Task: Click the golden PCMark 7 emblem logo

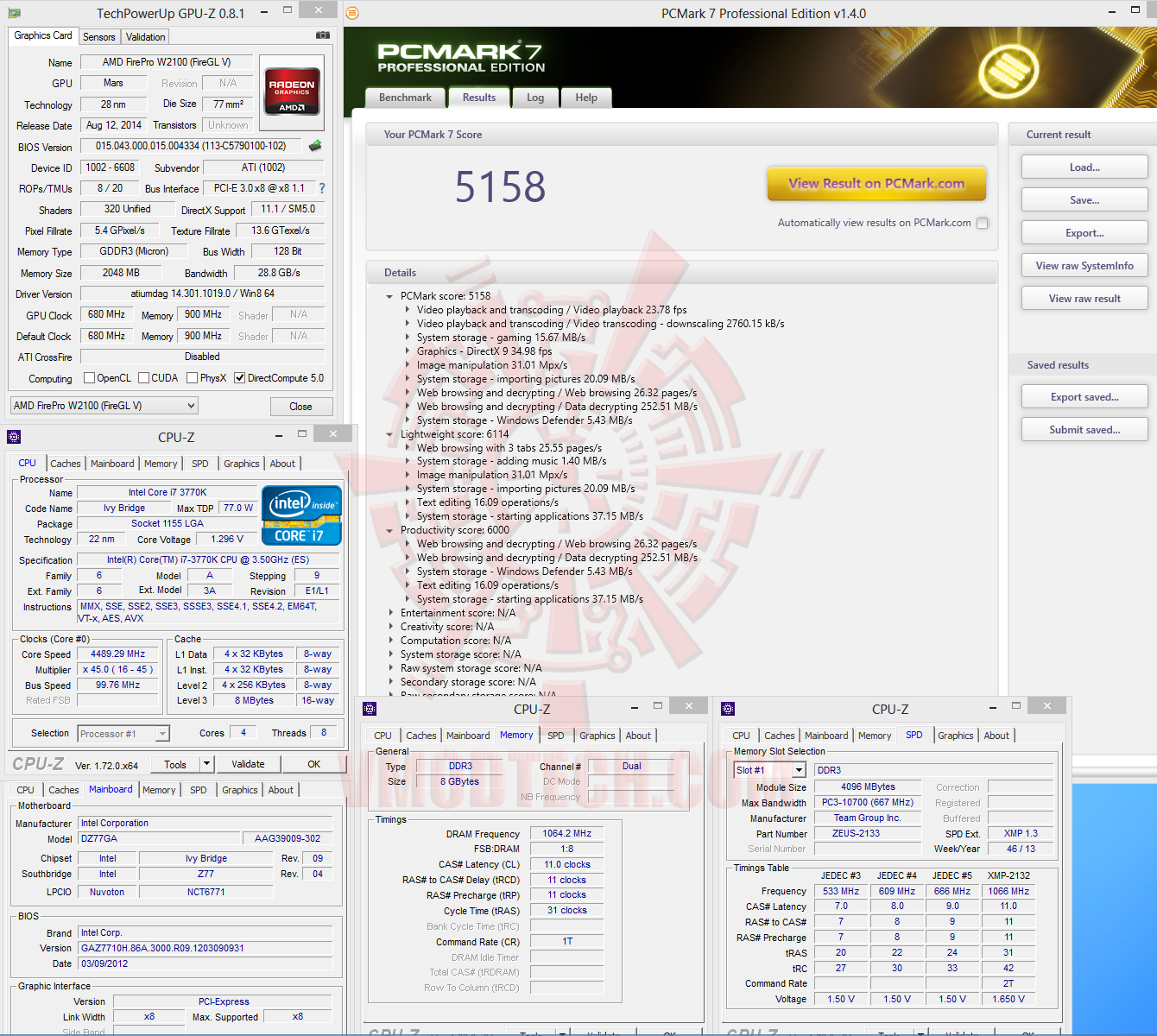Action: click(1010, 68)
